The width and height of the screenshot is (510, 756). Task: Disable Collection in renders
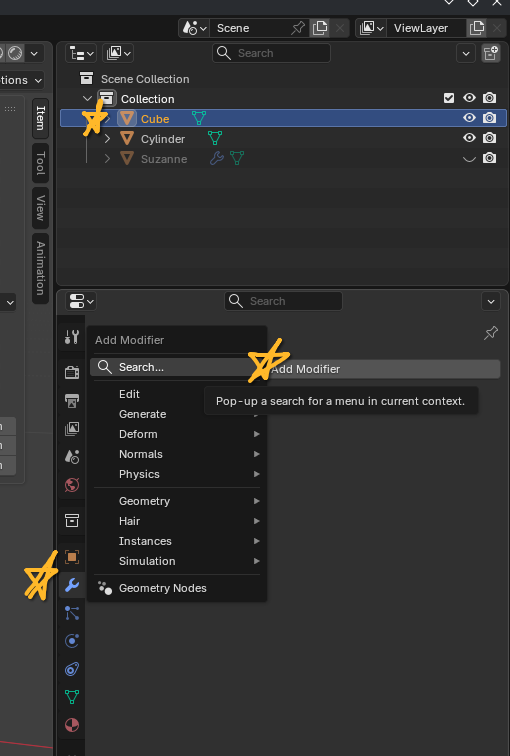tap(489, 98)
